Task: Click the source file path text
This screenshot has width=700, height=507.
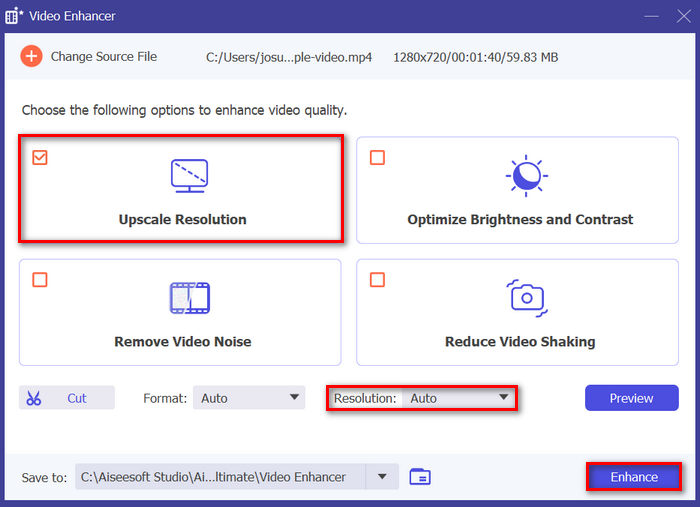Action: click(289, 57)
